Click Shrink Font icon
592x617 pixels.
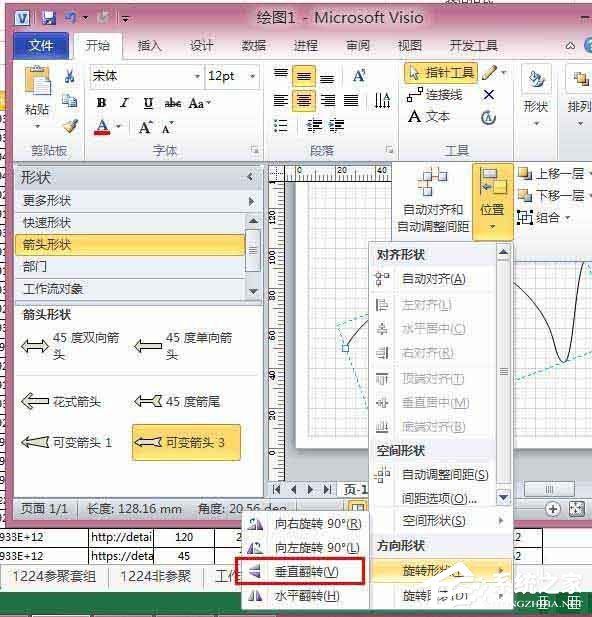click(x=168, y=128)
